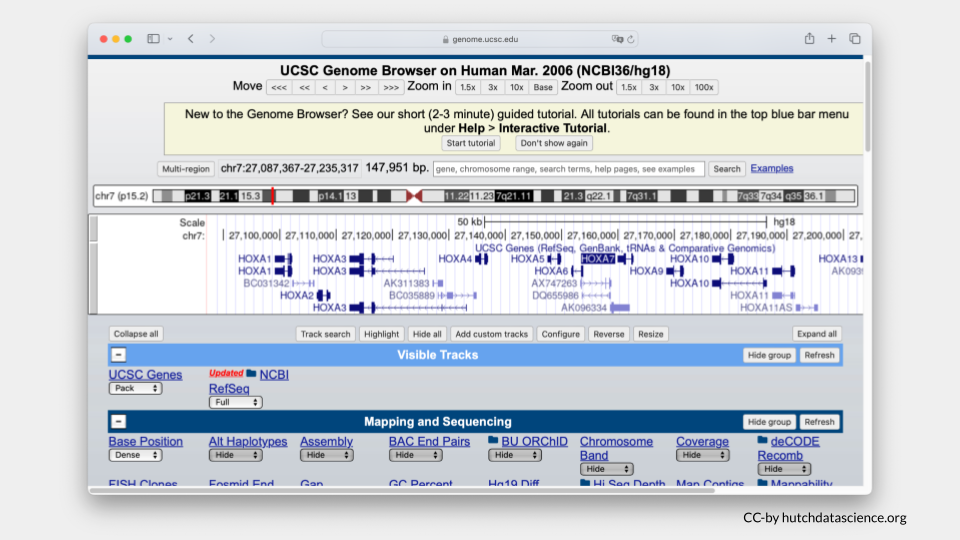
Task: Click the Reverse button
Action: [609, 334]
